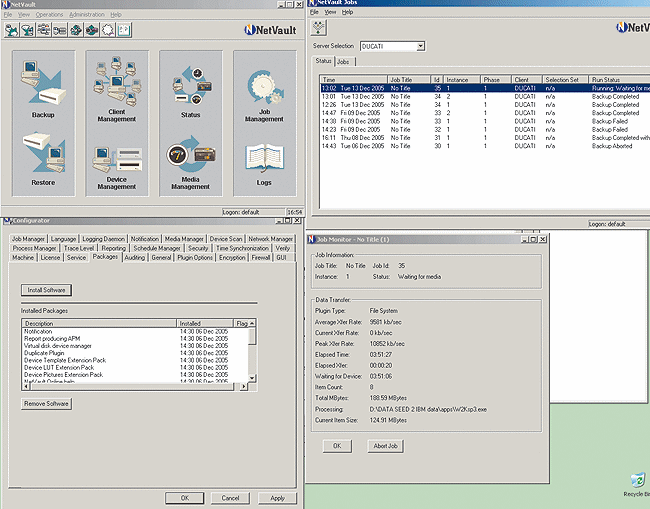
Task: Select the Schedule Manager tab
Action: click(157, 248)
